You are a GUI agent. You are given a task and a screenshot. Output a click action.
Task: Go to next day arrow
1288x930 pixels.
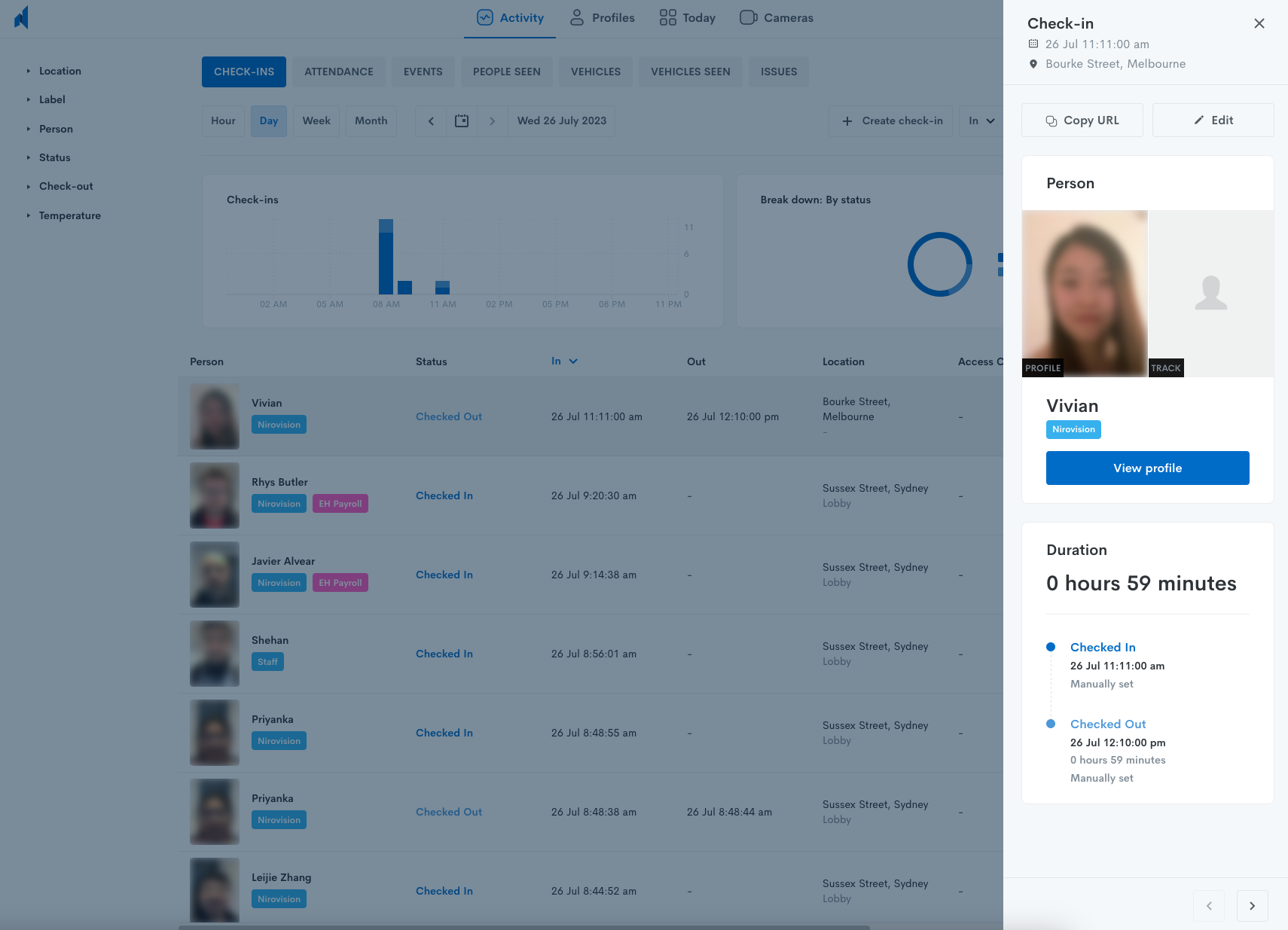tap(492, 121)
